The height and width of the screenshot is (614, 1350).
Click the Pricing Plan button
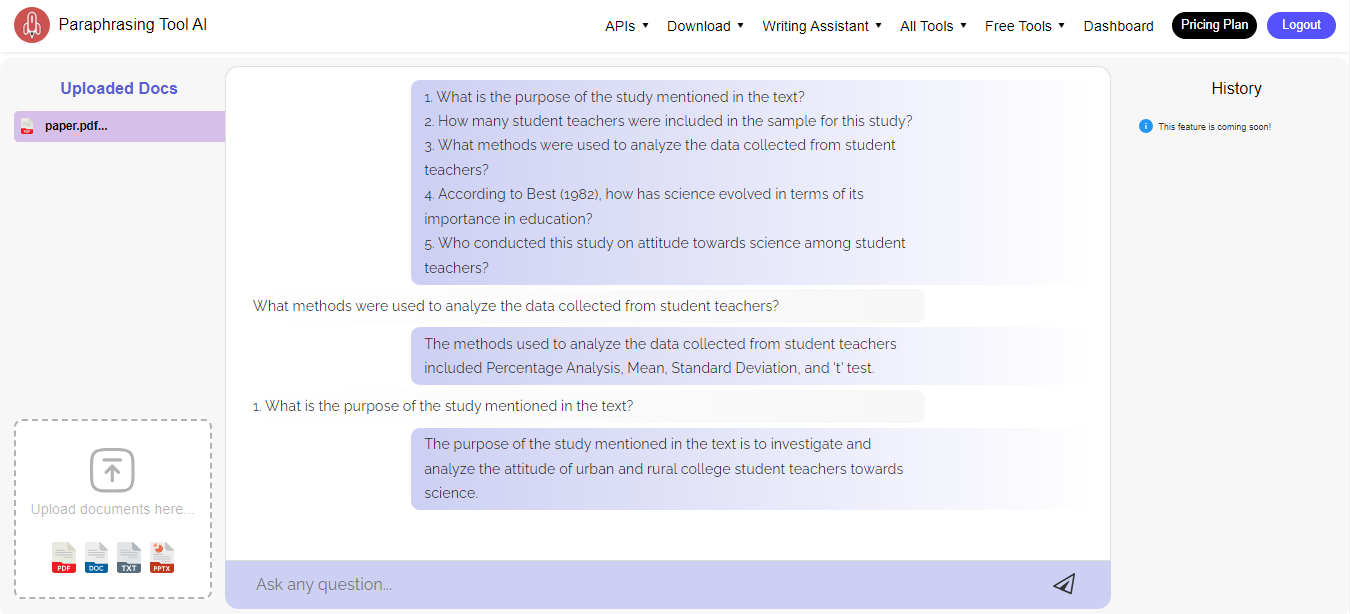(1214, 25)
